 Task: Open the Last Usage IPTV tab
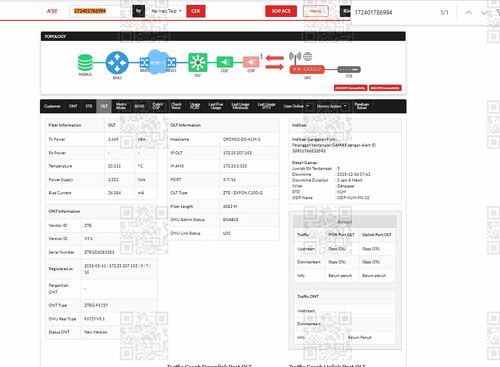click(266, 106)
